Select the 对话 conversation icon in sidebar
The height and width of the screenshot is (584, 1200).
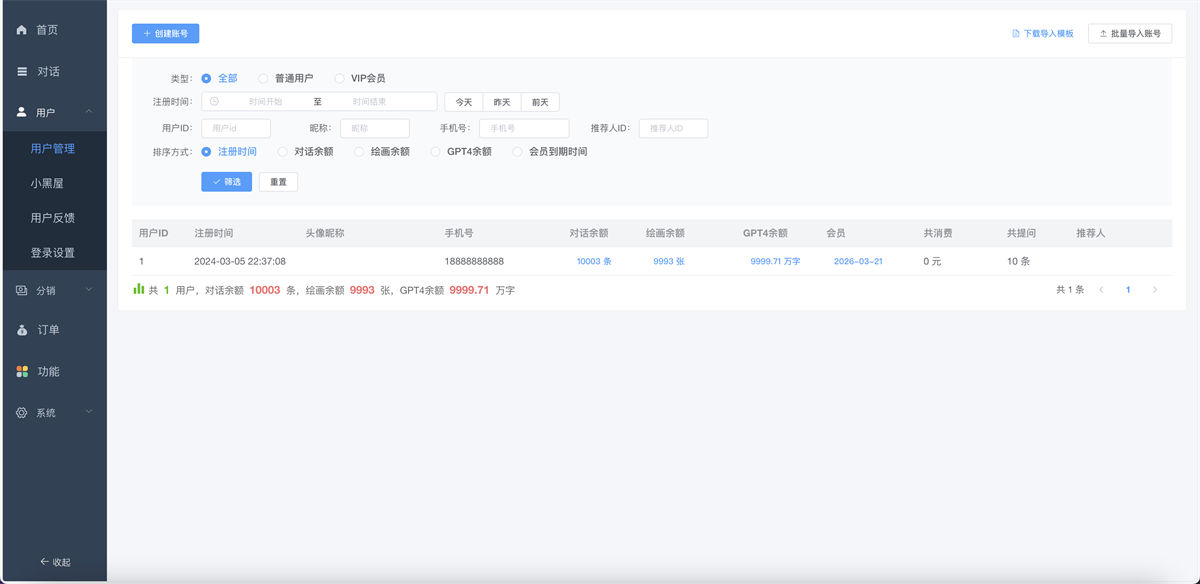tap(20, 70)
